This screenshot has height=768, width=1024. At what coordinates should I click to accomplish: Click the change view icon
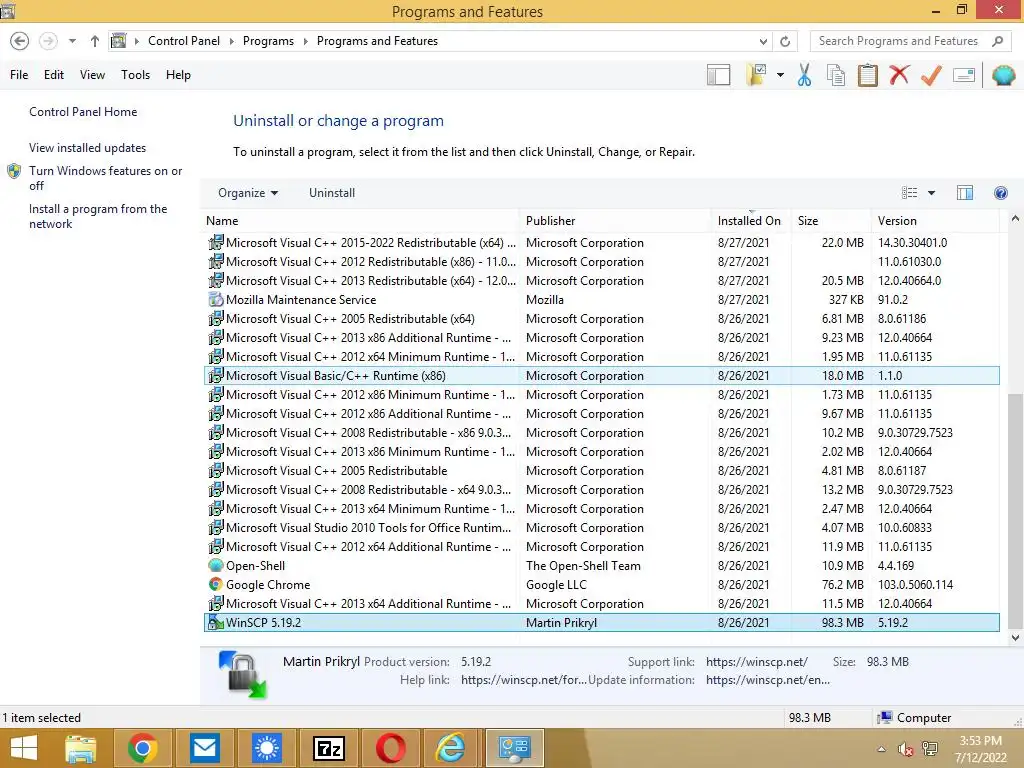[909, 193]
